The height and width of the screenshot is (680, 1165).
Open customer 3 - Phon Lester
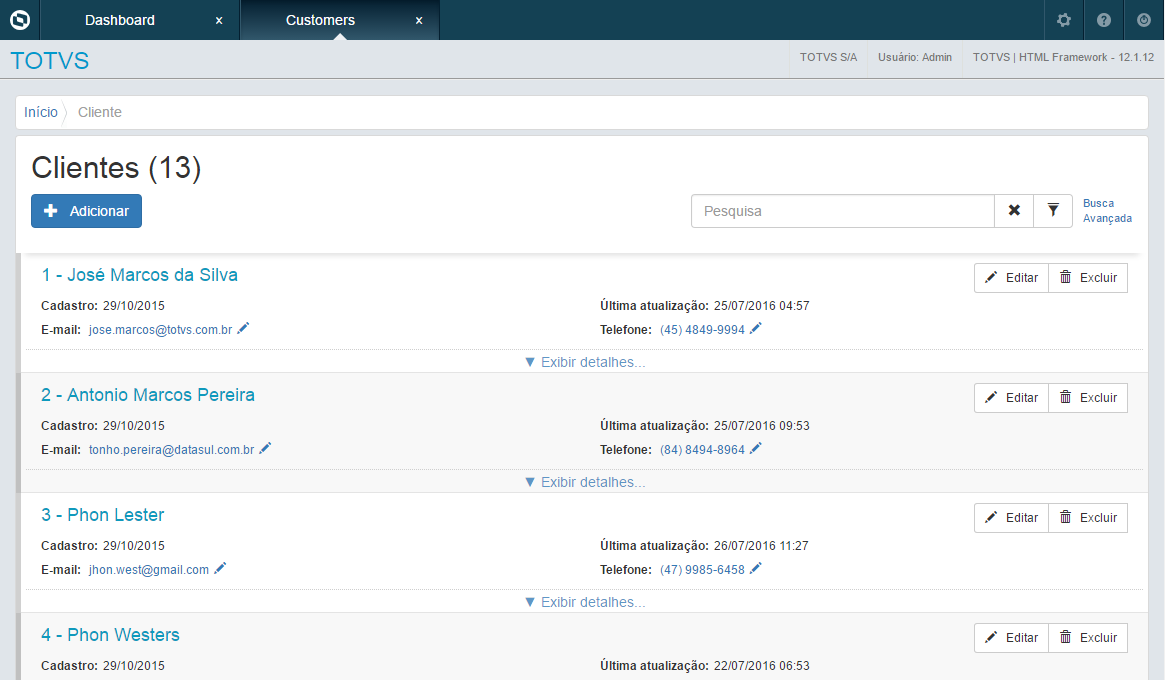103,515
